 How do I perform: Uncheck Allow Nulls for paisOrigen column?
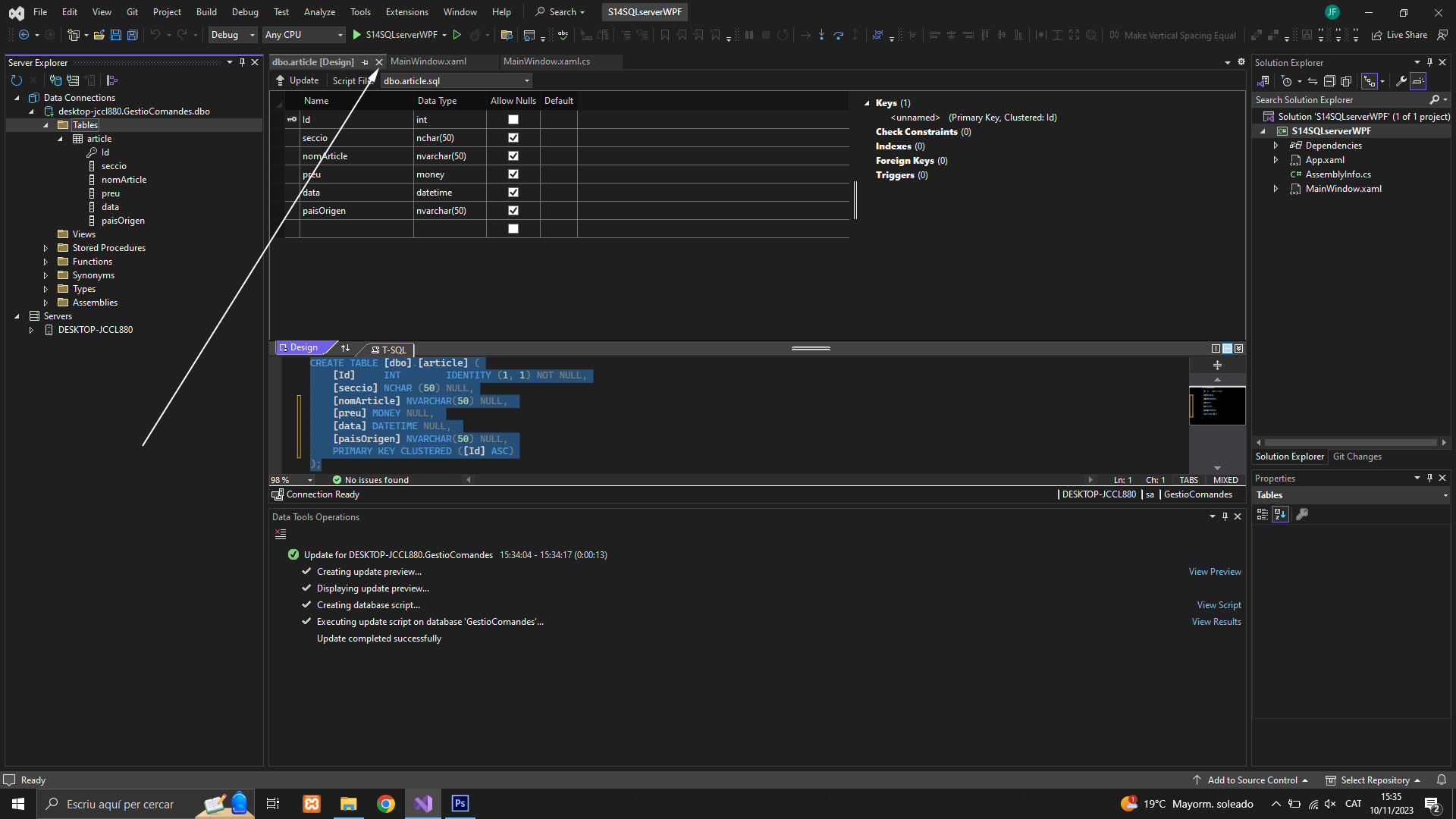tap(513, 211)
